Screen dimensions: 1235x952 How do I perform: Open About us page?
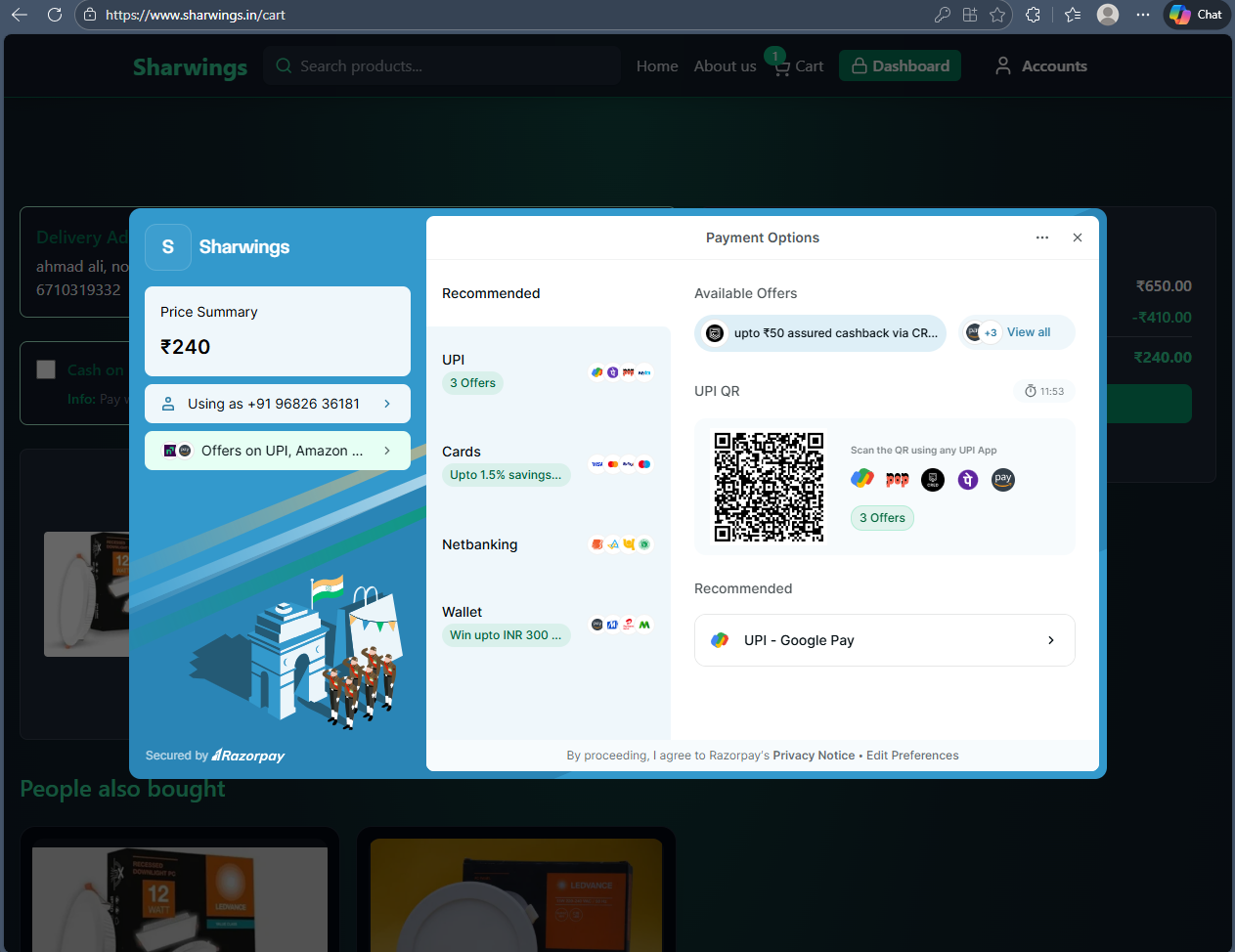point(725,66)
